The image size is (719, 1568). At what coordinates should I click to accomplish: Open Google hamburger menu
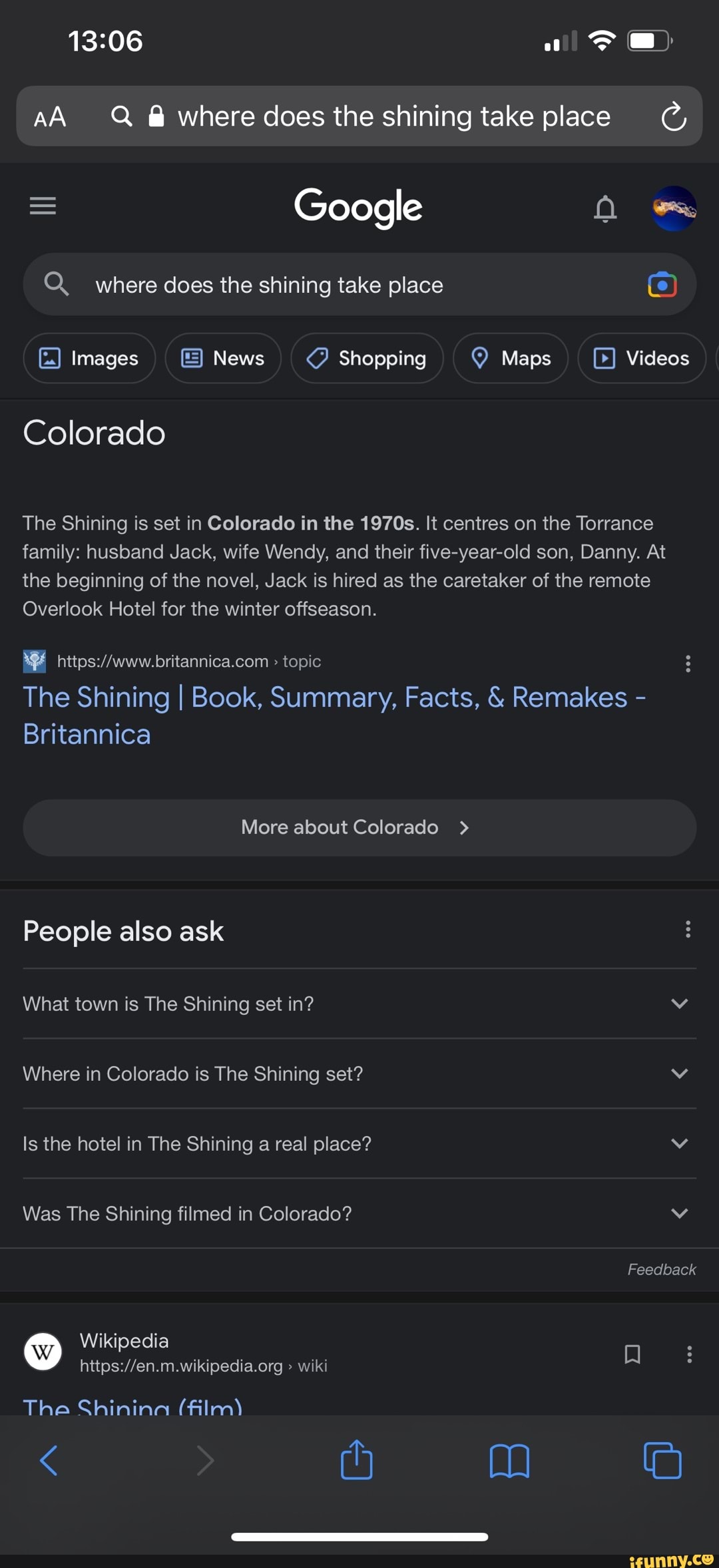pyautogui.click(x=43, y=206)
